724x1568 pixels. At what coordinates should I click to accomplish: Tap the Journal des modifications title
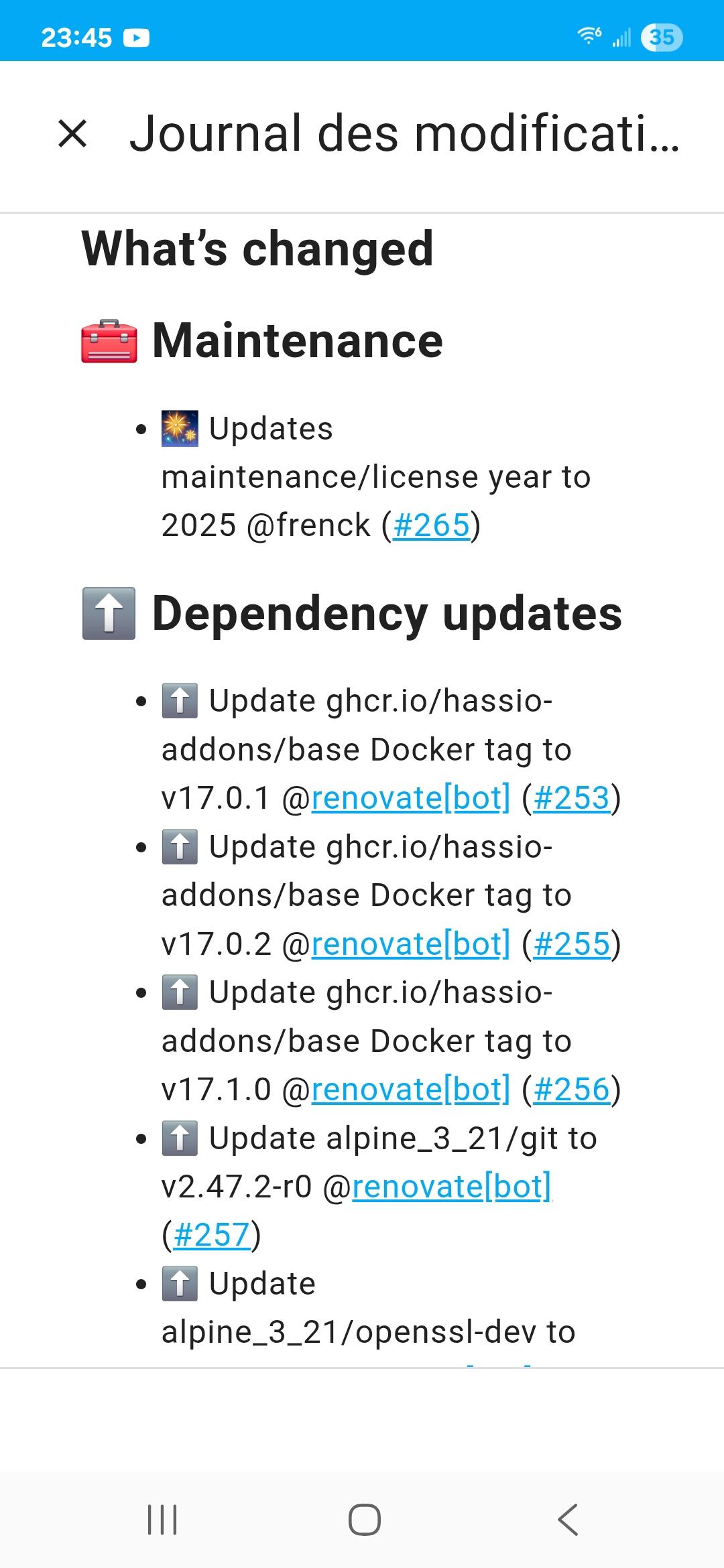point(404,133)
